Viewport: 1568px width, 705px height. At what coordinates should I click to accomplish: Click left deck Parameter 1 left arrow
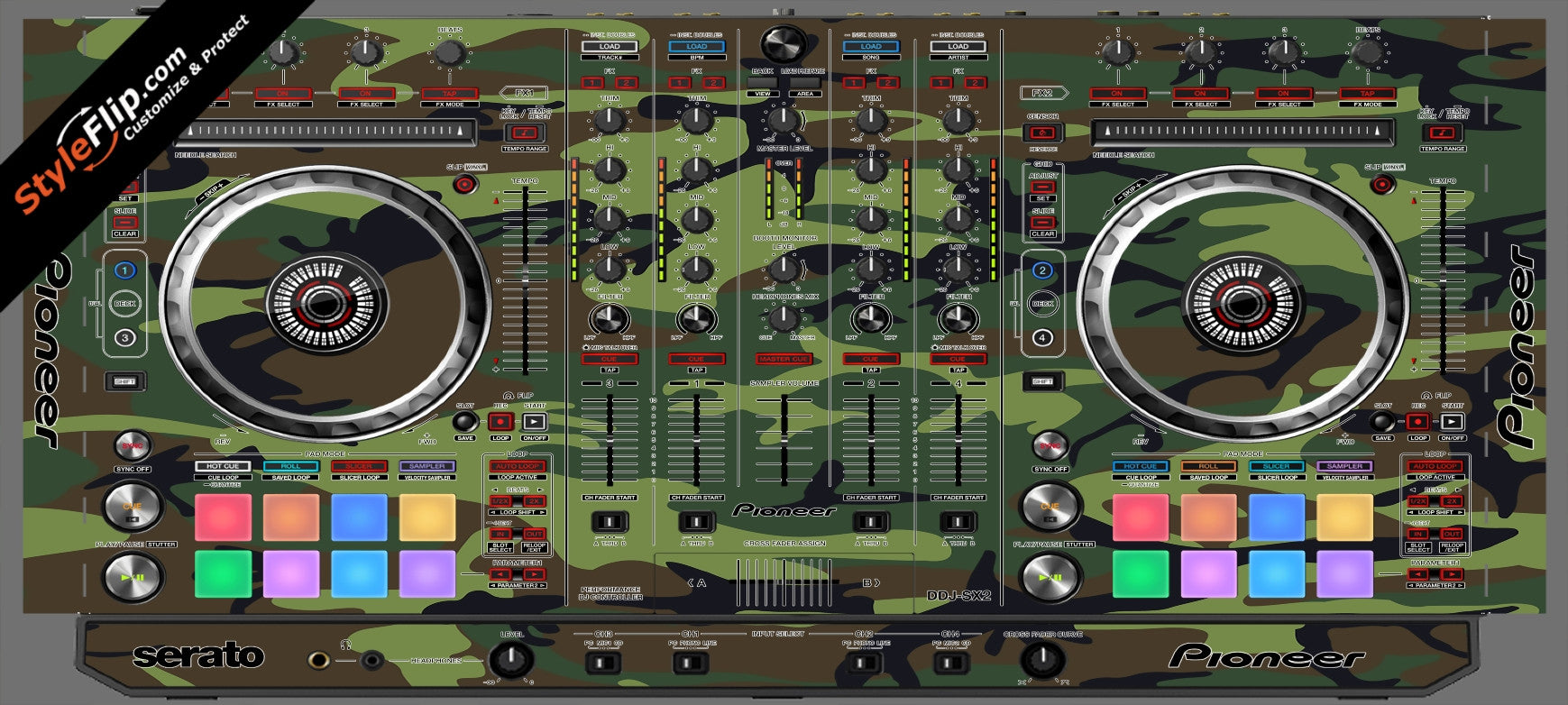pyautogui.click(x=500, y=573)
